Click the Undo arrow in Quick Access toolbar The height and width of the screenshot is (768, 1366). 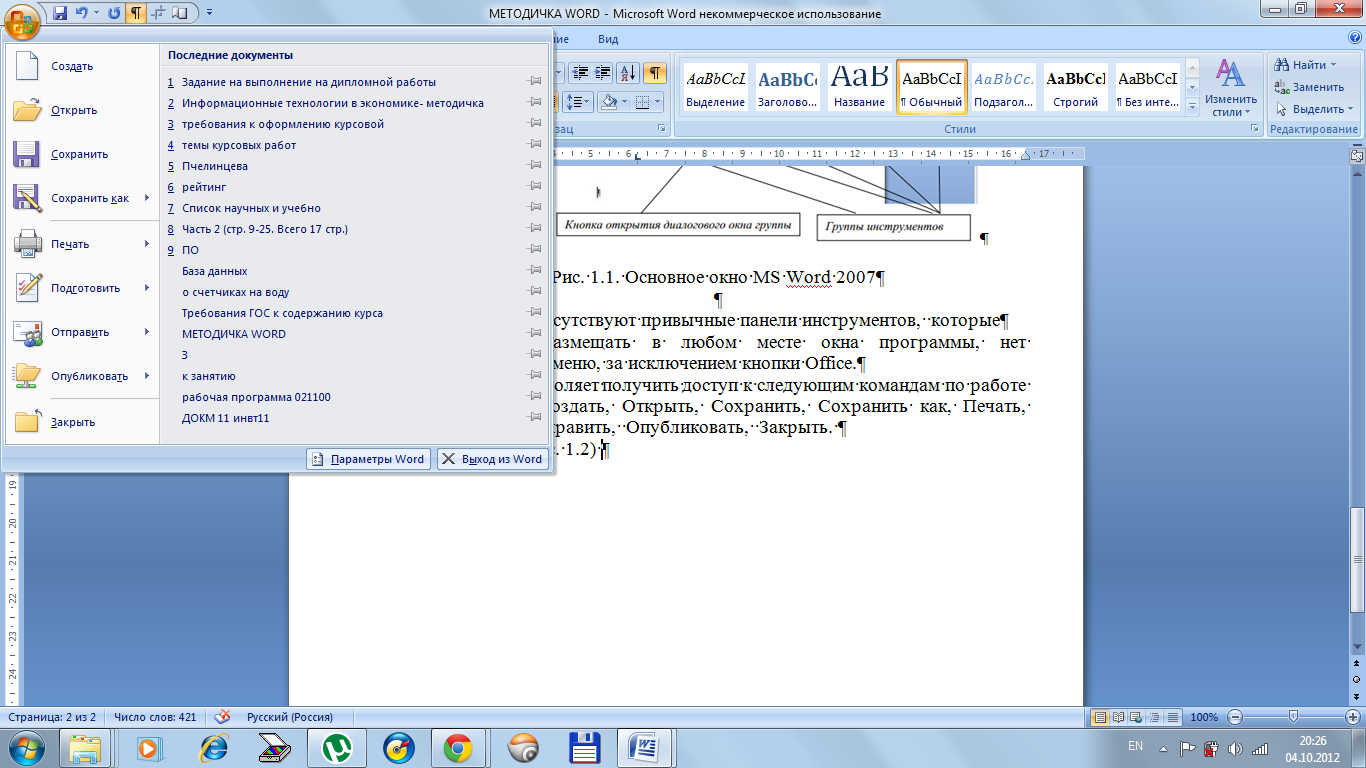click(81, 13)
